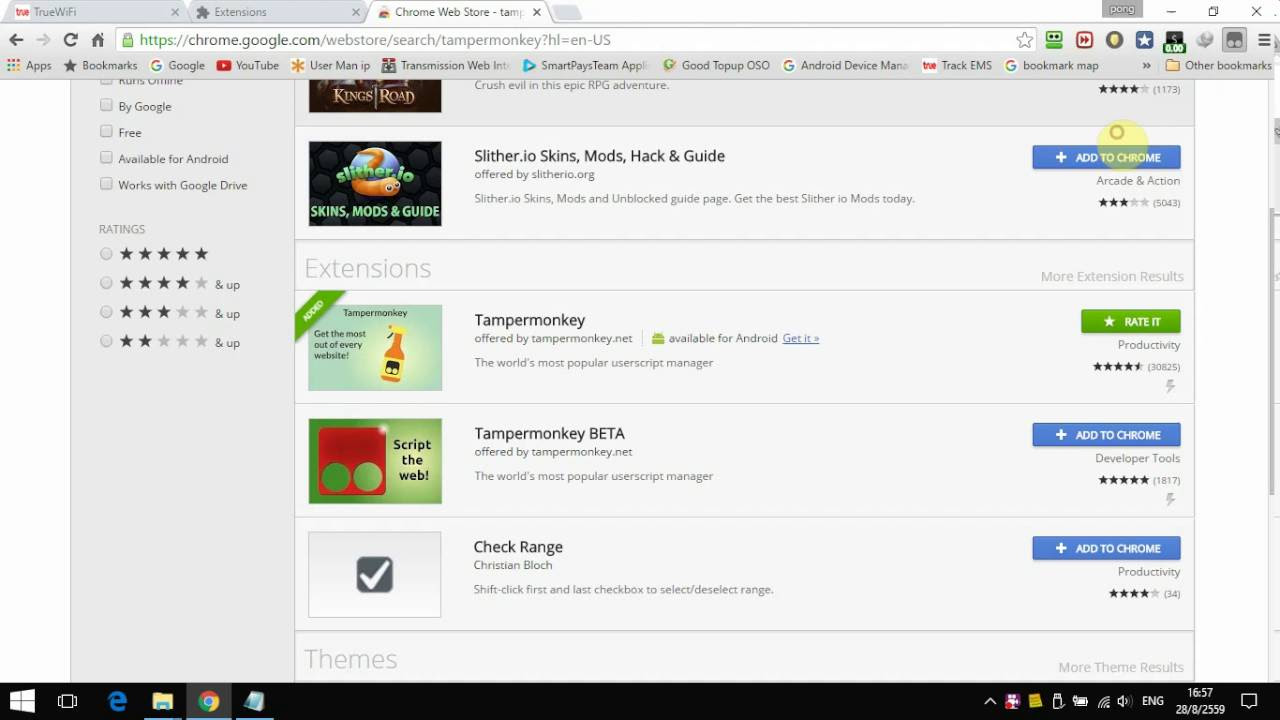Open the Check Range checkbox thumbnail
Screen dimensions: 1280x720
[375, 575]
